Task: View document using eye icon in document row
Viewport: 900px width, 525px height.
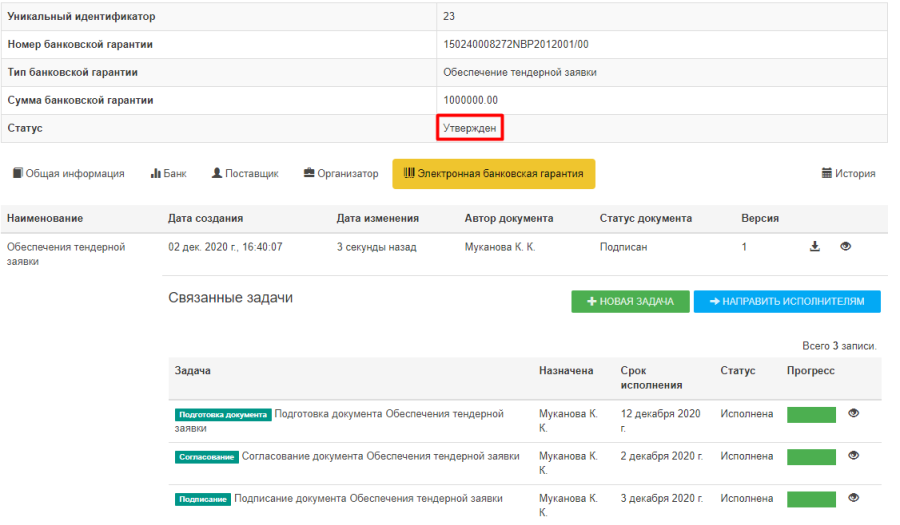Action: (846, 247)
